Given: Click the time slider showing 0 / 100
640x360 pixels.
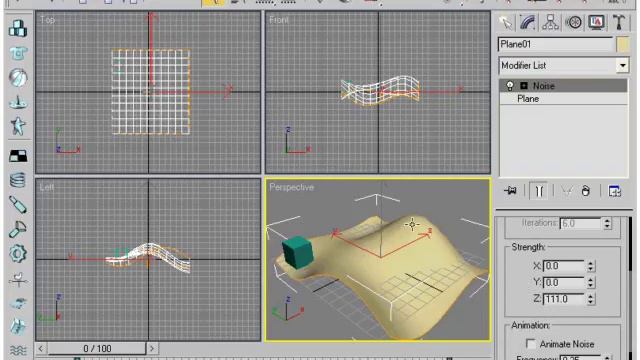Looking at the screenshot, I should point(97,348).
